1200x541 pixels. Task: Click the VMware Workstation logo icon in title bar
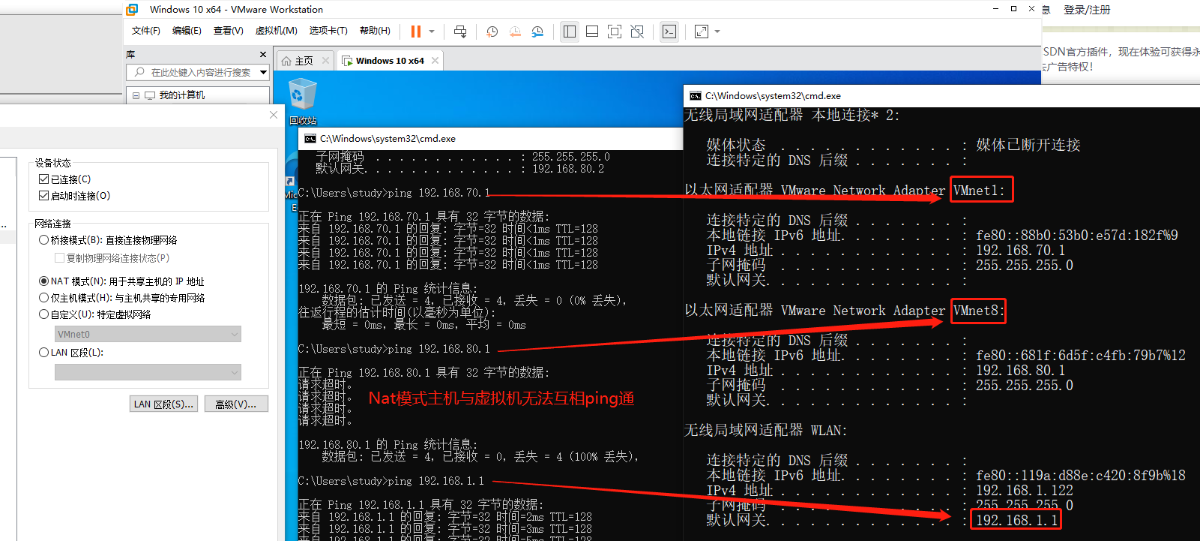click(131, 9)
